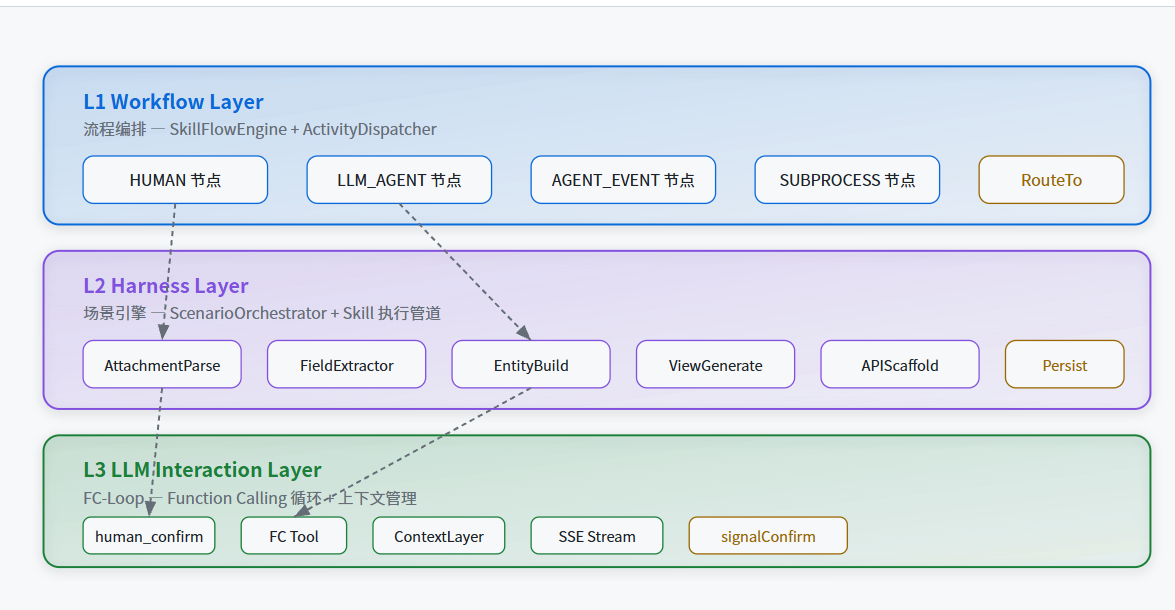Click the FieldExtractor box

pos(347,365)
